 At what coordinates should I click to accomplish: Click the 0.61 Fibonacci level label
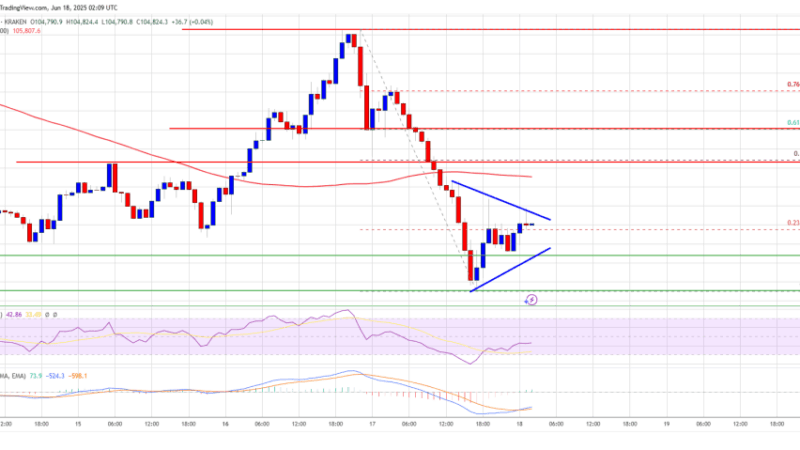(793, 123)
